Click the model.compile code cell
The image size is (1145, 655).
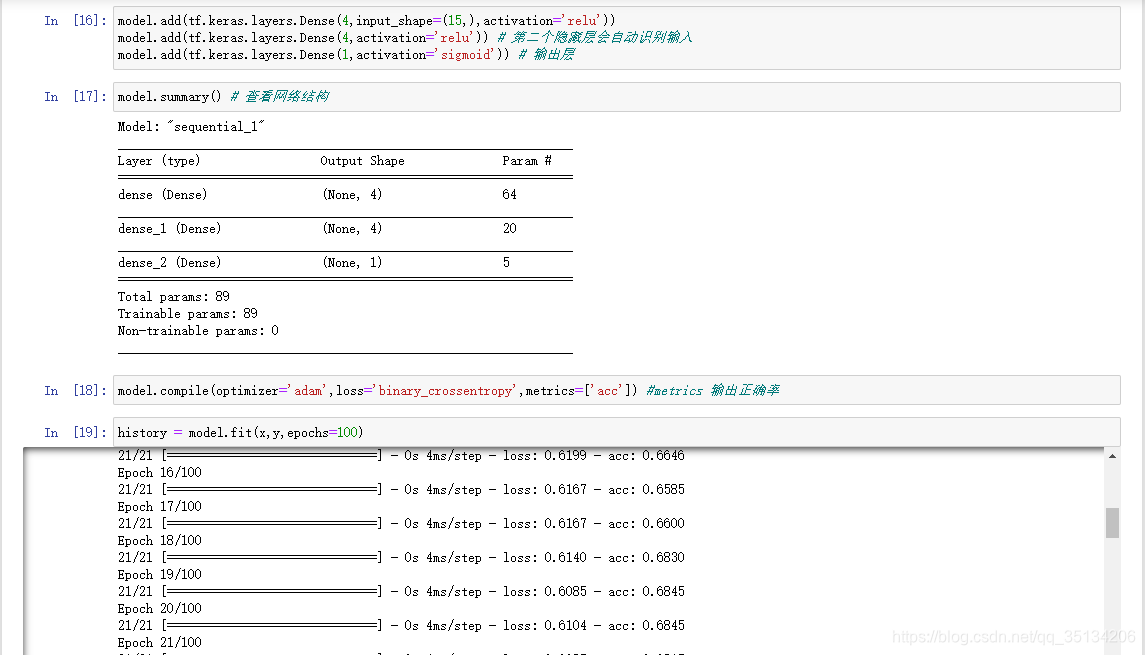point(616,390)
